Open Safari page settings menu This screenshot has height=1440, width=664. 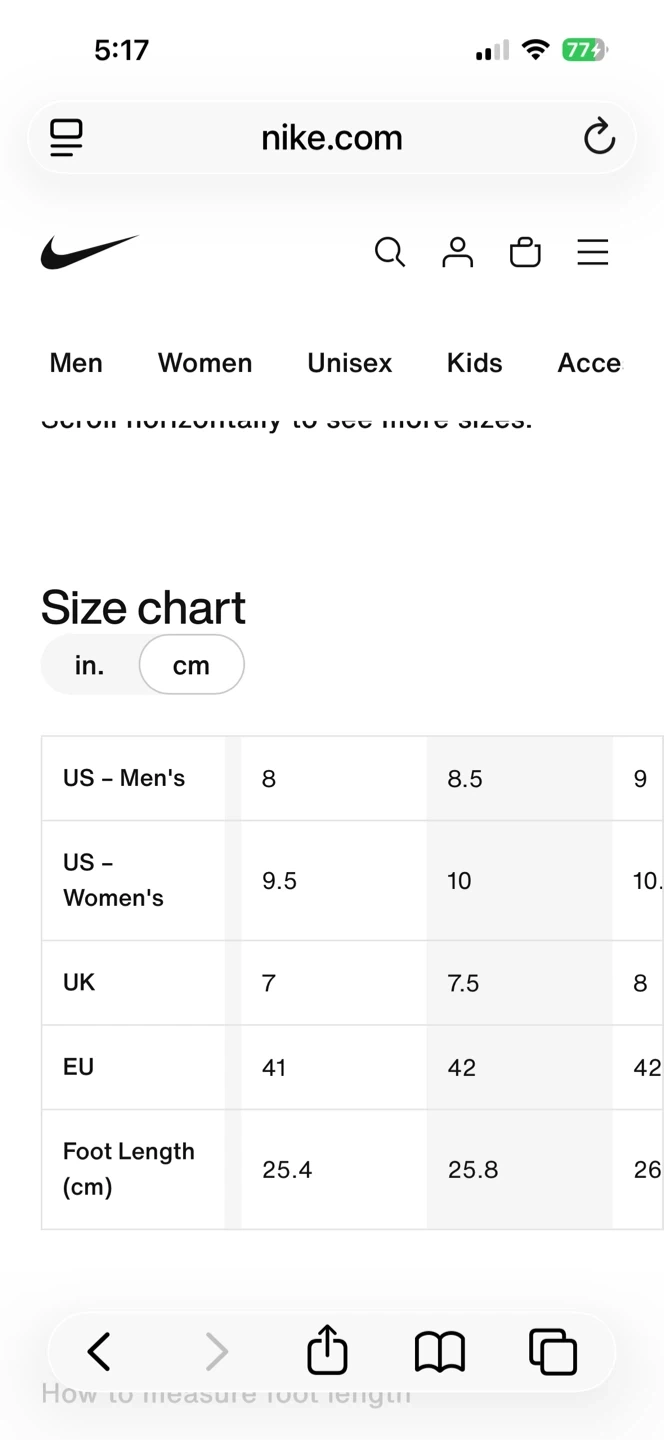66,137
